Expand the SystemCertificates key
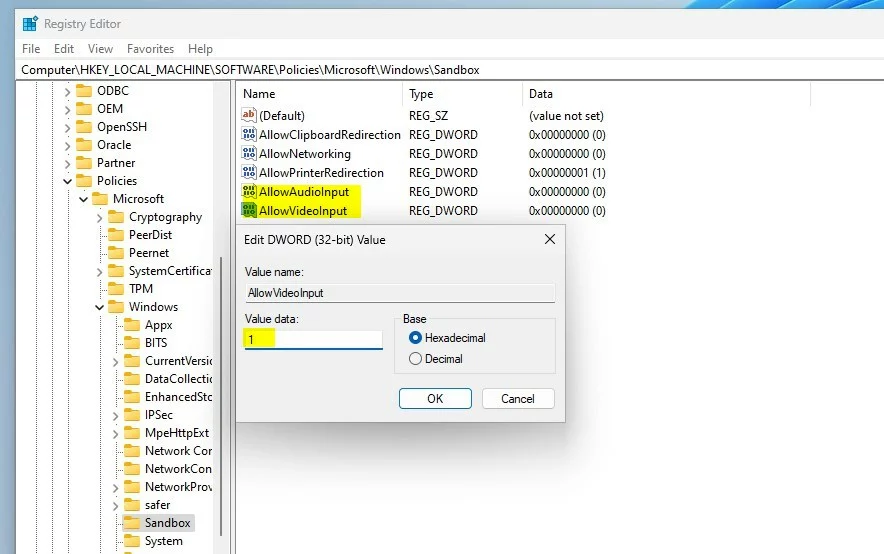 [100, 272]
